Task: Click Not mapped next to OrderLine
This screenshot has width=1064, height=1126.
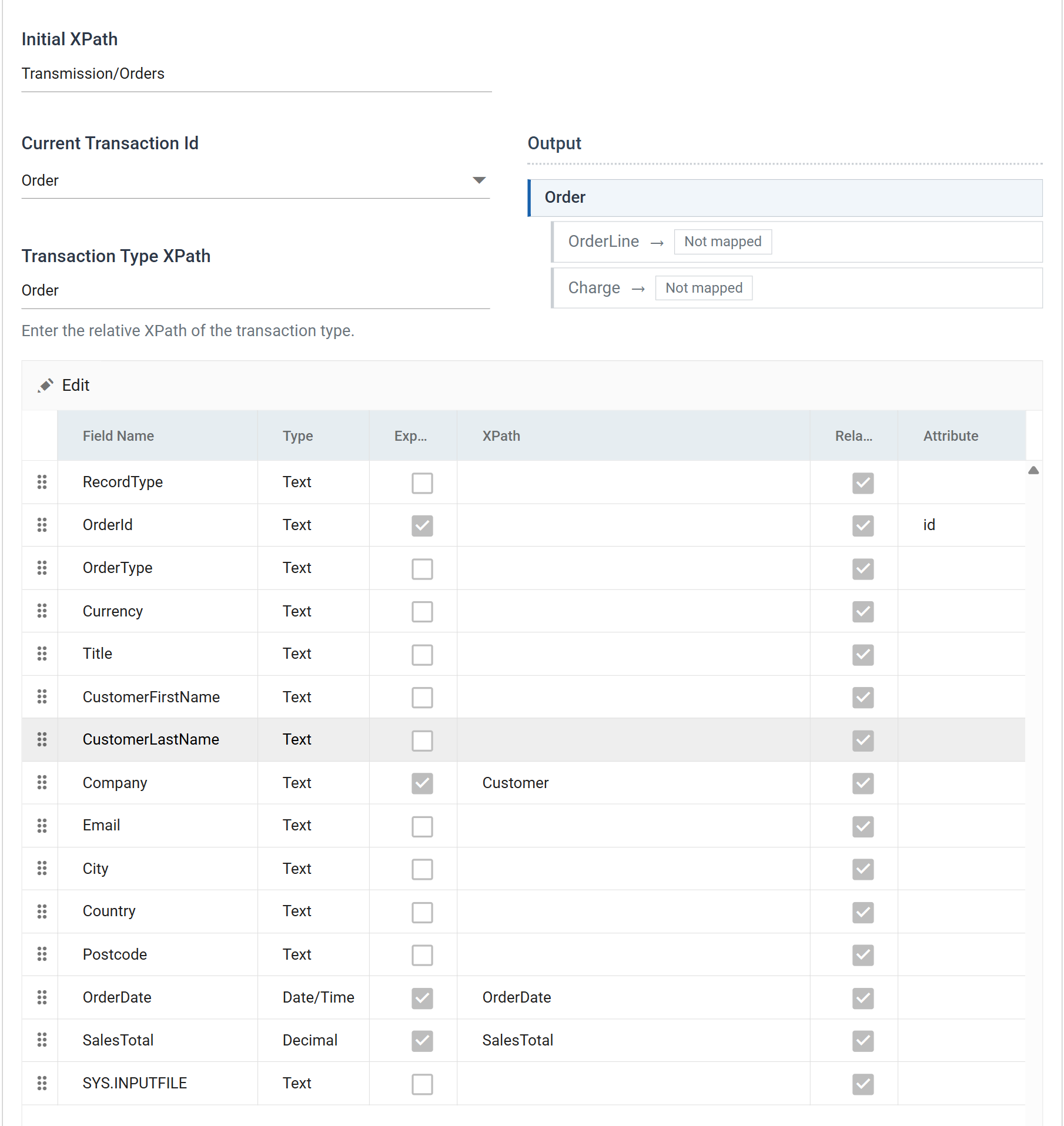Action: (722, 242)
